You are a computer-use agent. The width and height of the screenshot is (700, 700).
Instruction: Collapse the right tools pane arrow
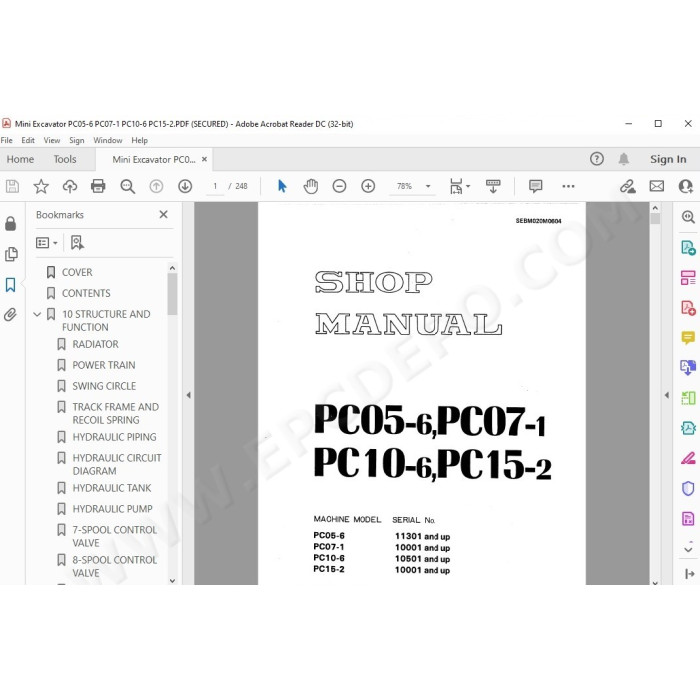coord(667,395)
